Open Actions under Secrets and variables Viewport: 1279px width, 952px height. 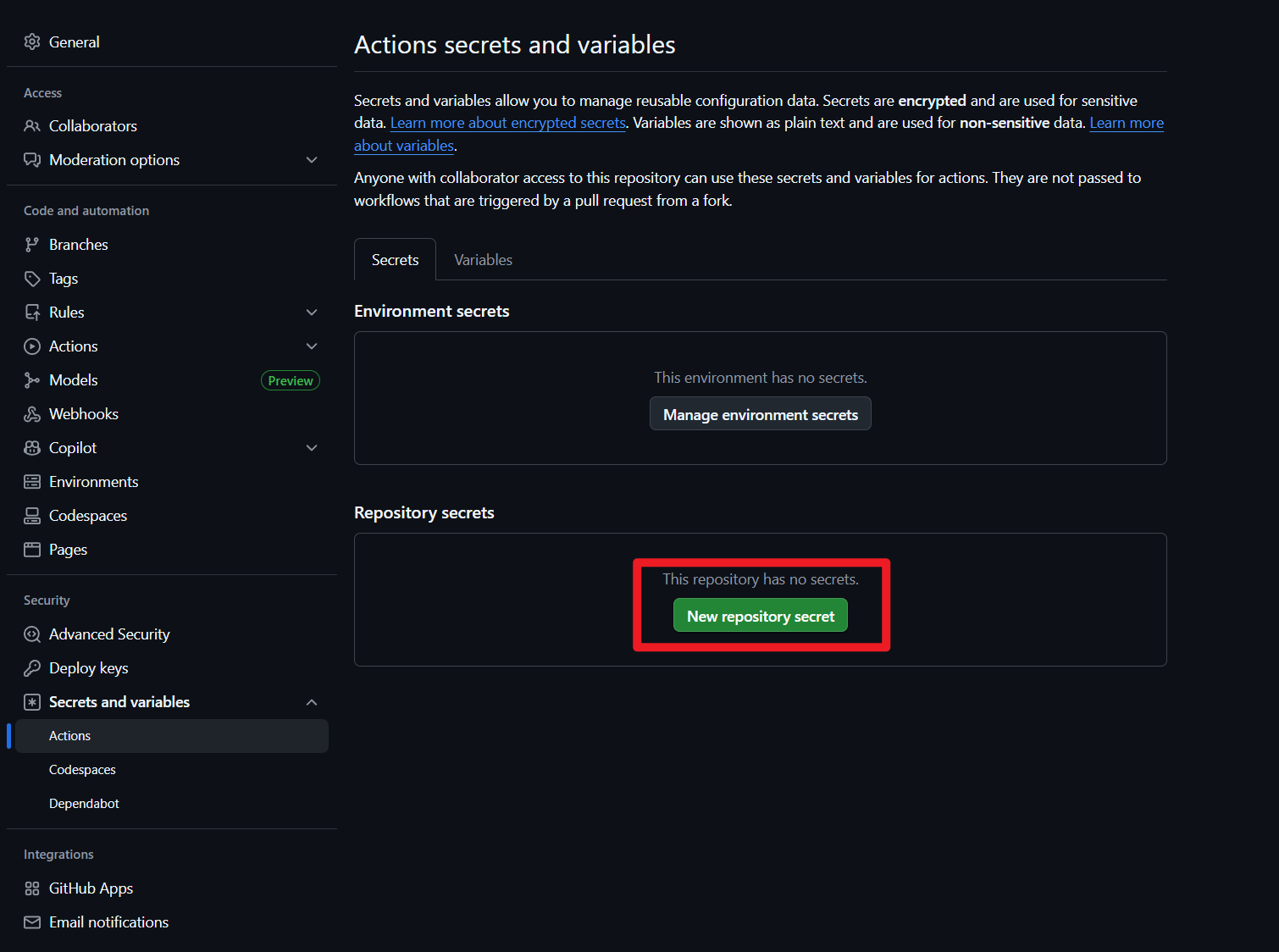point(172,736)
